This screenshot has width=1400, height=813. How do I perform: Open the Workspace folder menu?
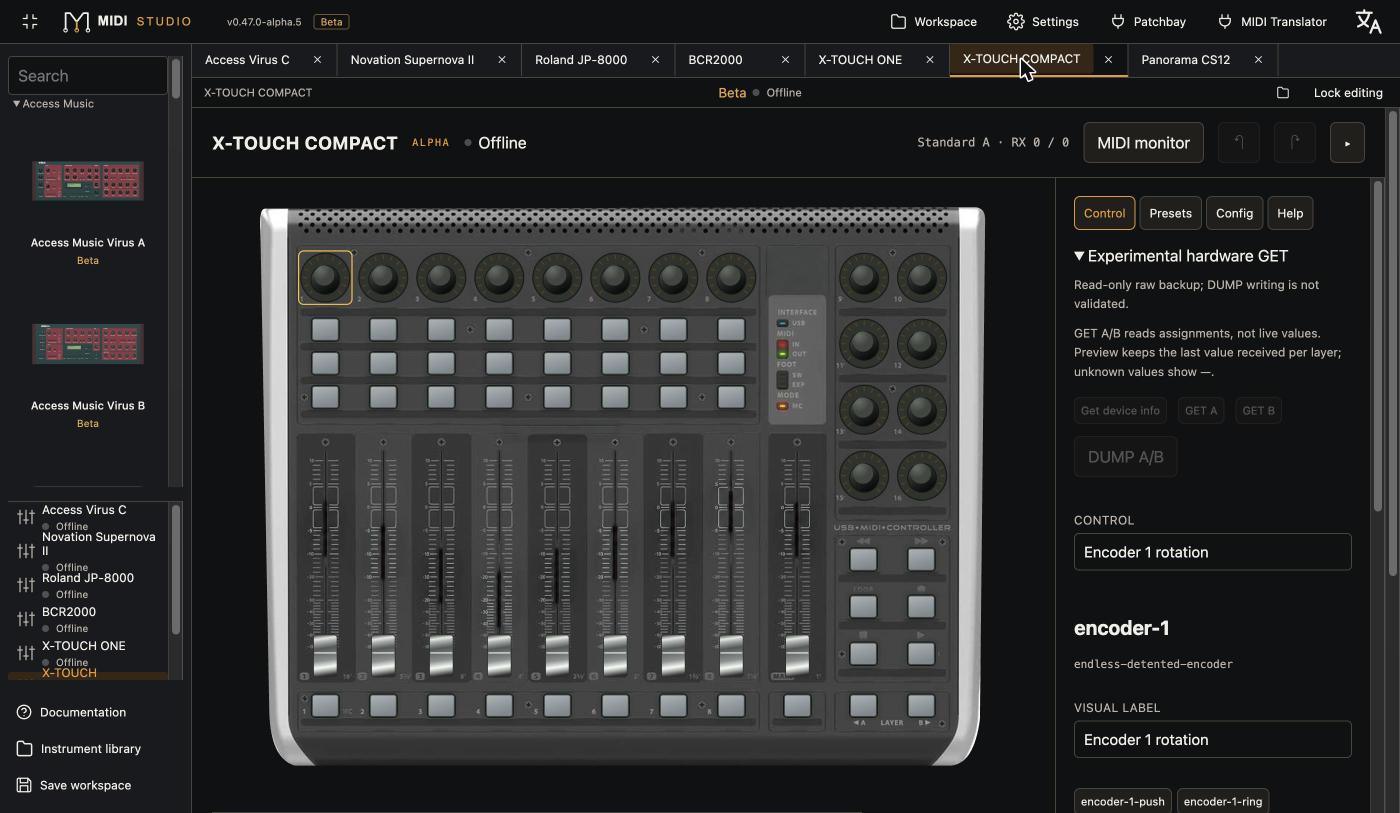(x=934, y=21)
